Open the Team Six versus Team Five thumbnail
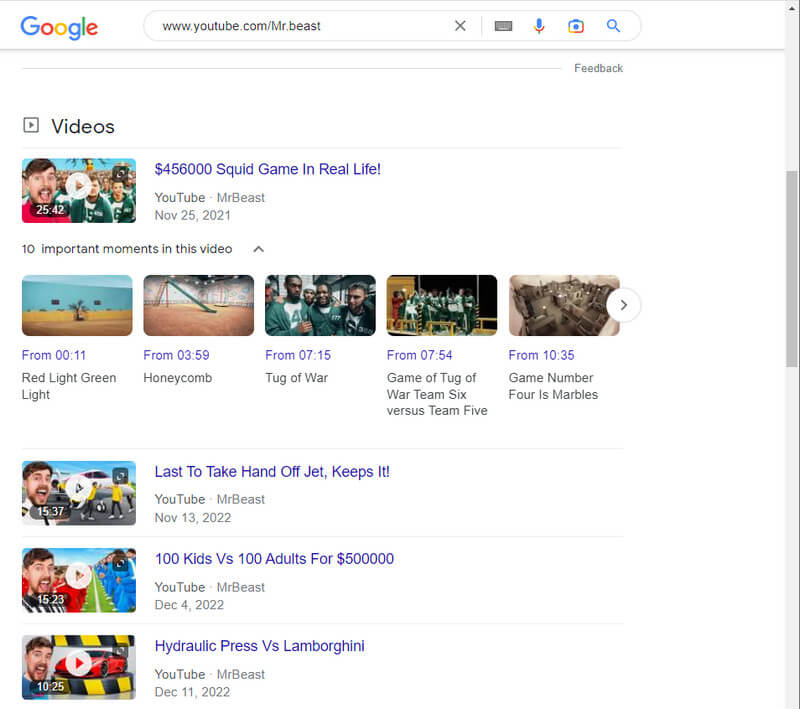Image resolution: width=800 pixels, height=709 pixels. click(442, 306)
